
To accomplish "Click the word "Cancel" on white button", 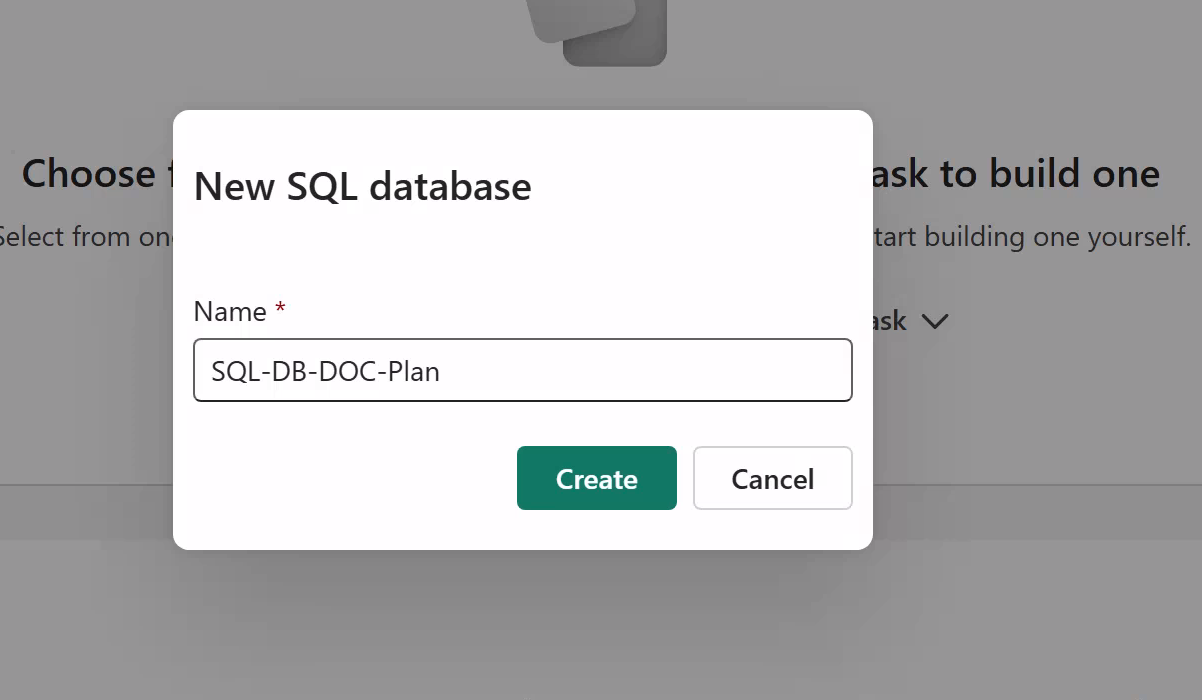I will tap(772, 479).
